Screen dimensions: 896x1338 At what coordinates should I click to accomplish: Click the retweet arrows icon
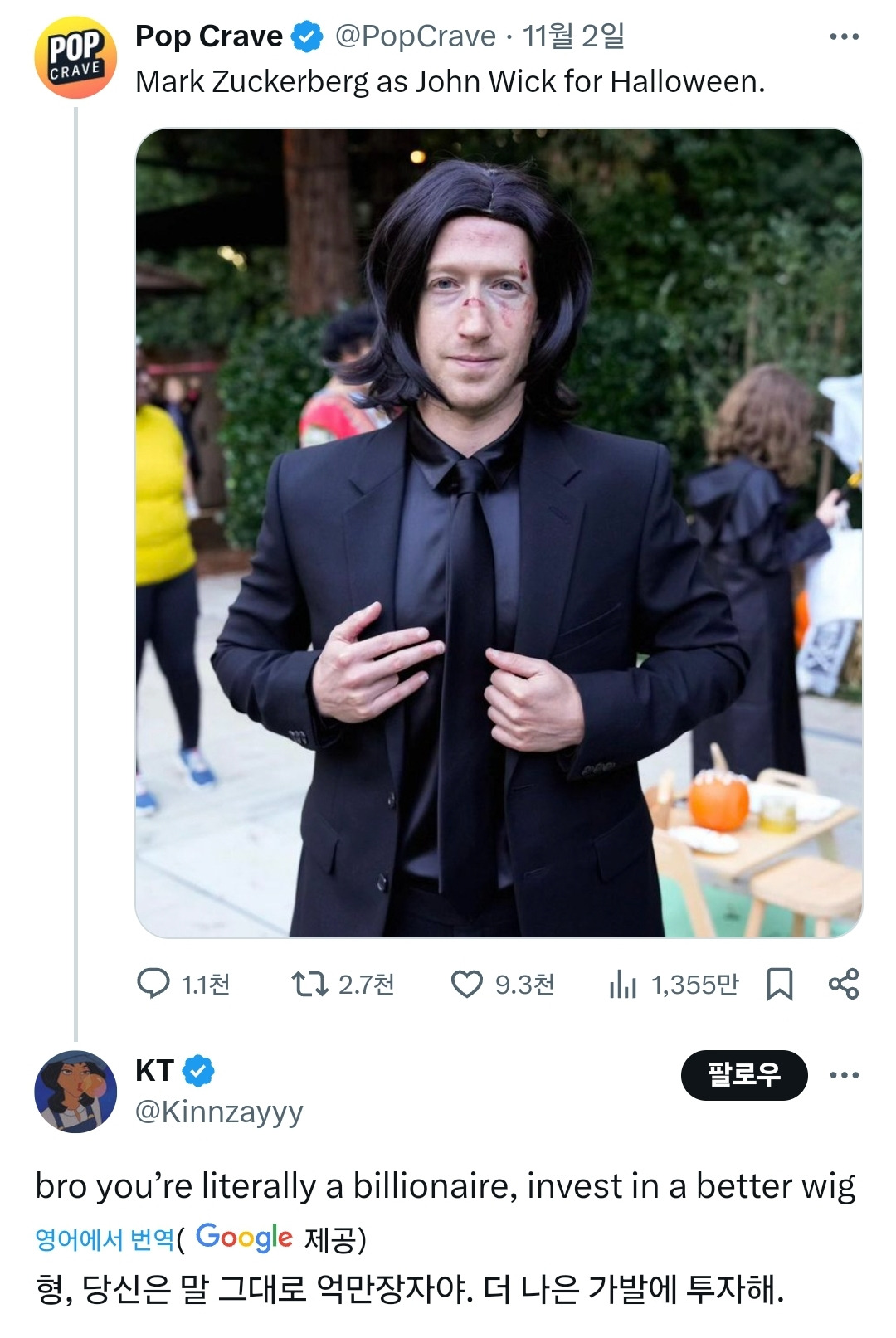coord(309,984)
